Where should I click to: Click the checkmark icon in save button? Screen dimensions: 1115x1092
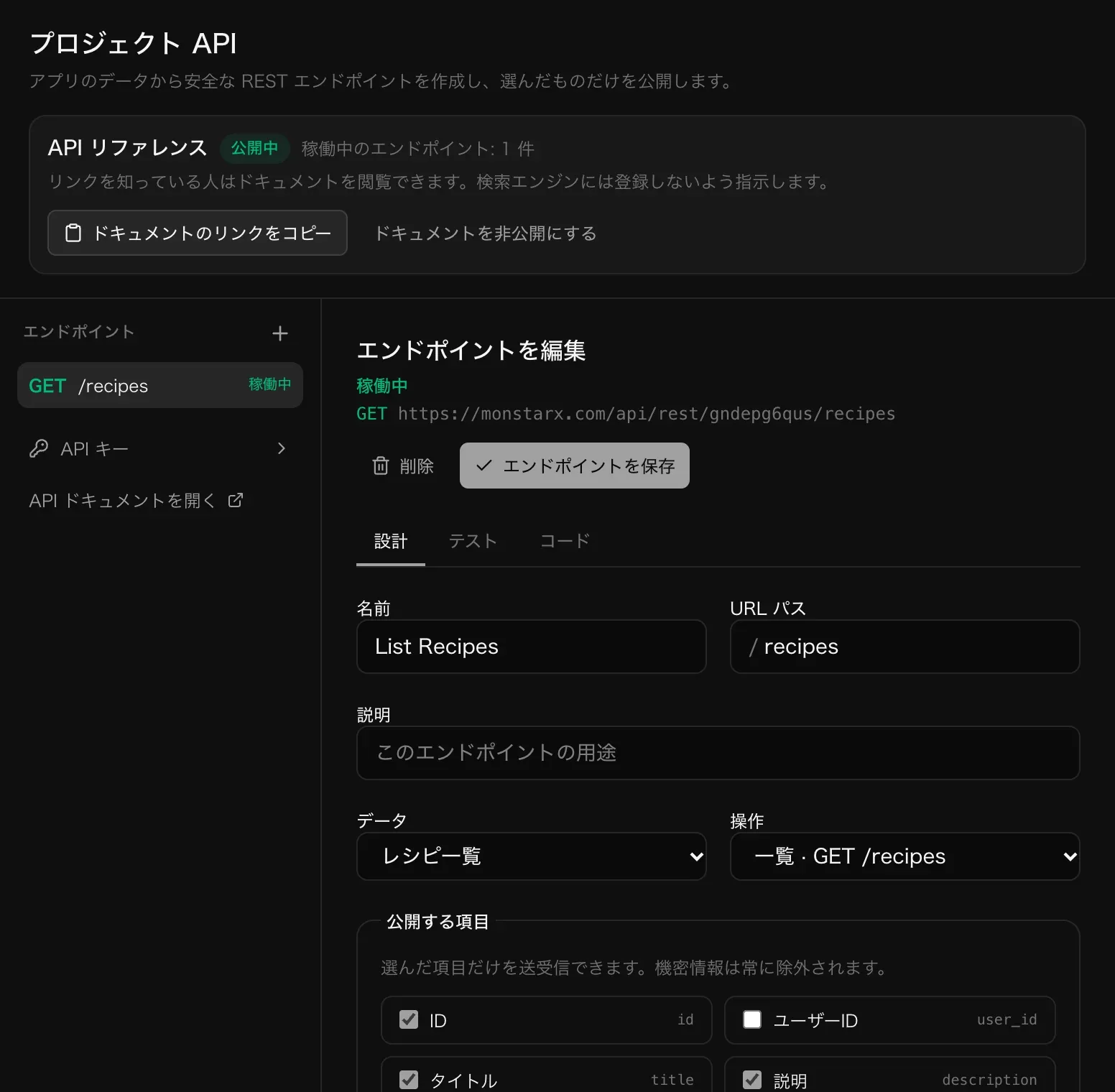click(x=484, y=466)
